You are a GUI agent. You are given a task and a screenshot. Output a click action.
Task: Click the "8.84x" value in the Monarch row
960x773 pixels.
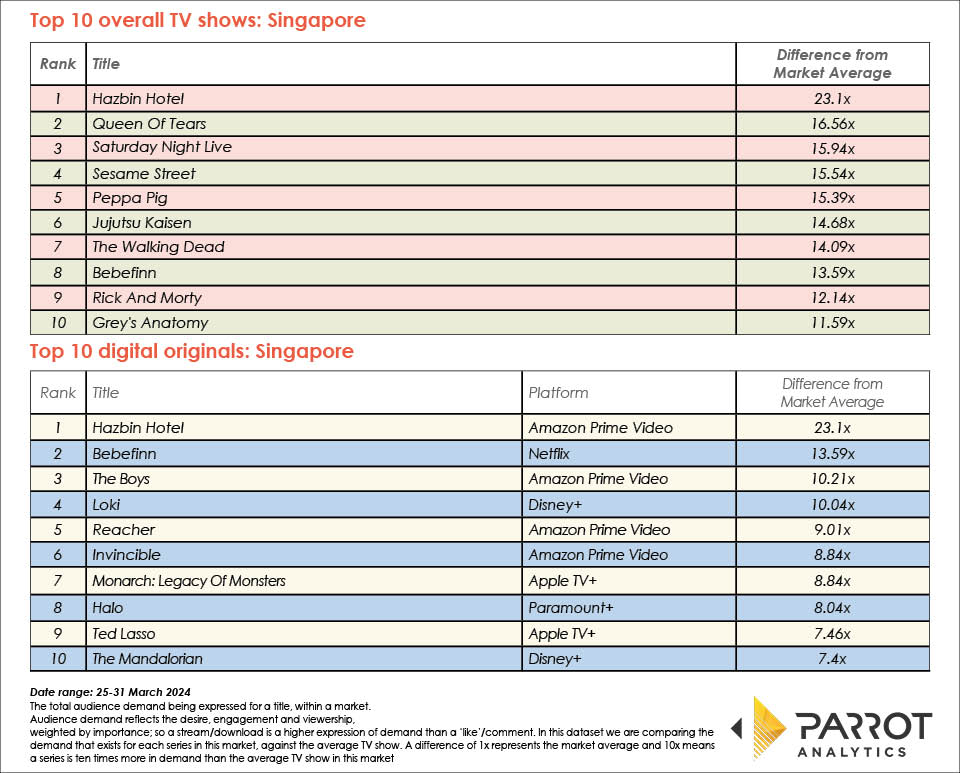coord(833,581)
